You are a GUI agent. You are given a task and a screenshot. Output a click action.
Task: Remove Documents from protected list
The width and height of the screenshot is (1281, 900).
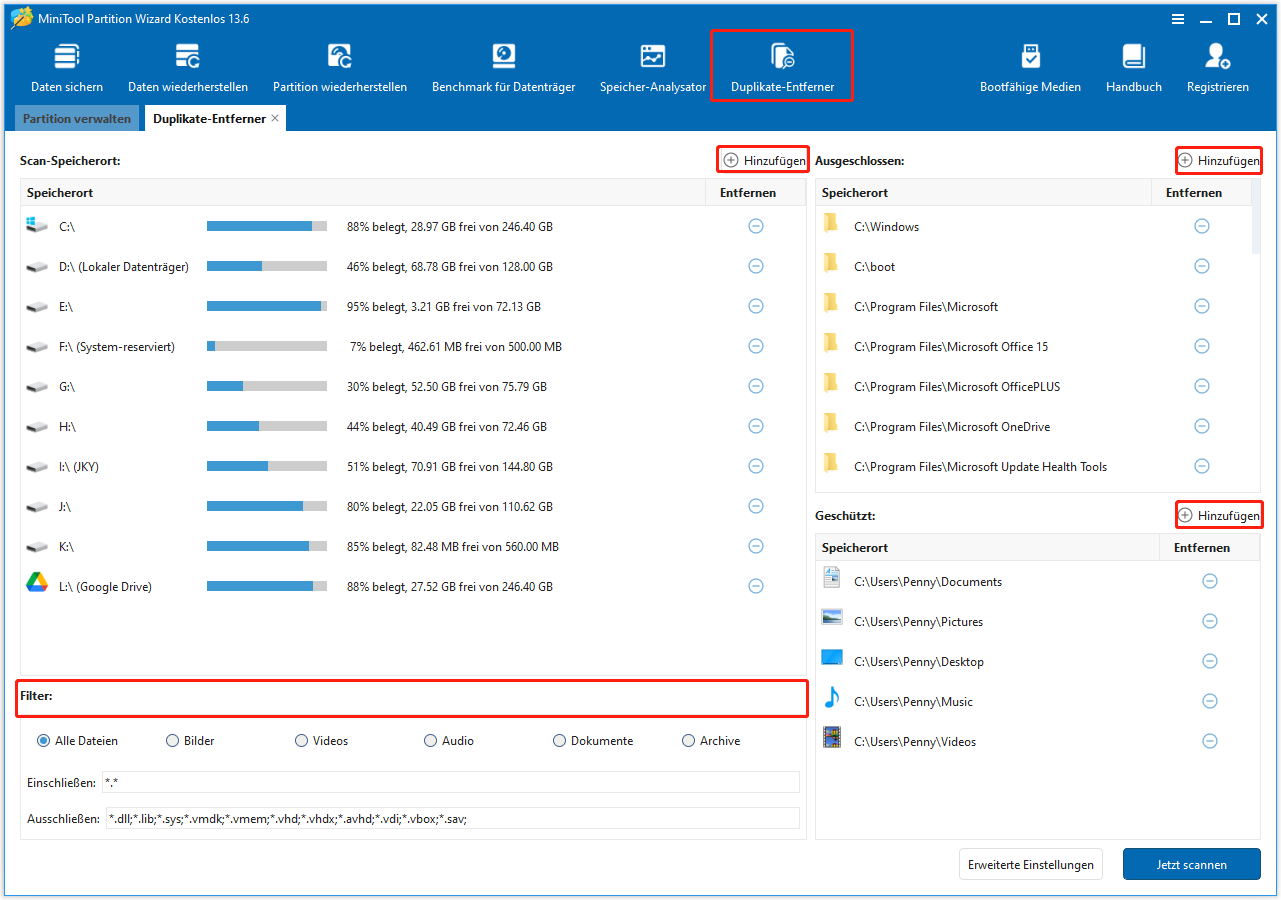point(1210,581)
